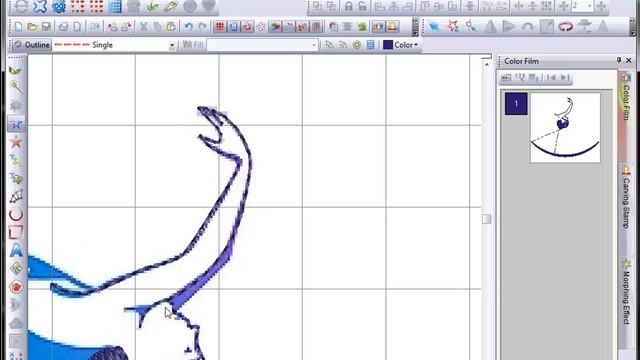640x360 pixels.
Task: Open the Fill stitch type dropdown
Action: click(314, 45)
